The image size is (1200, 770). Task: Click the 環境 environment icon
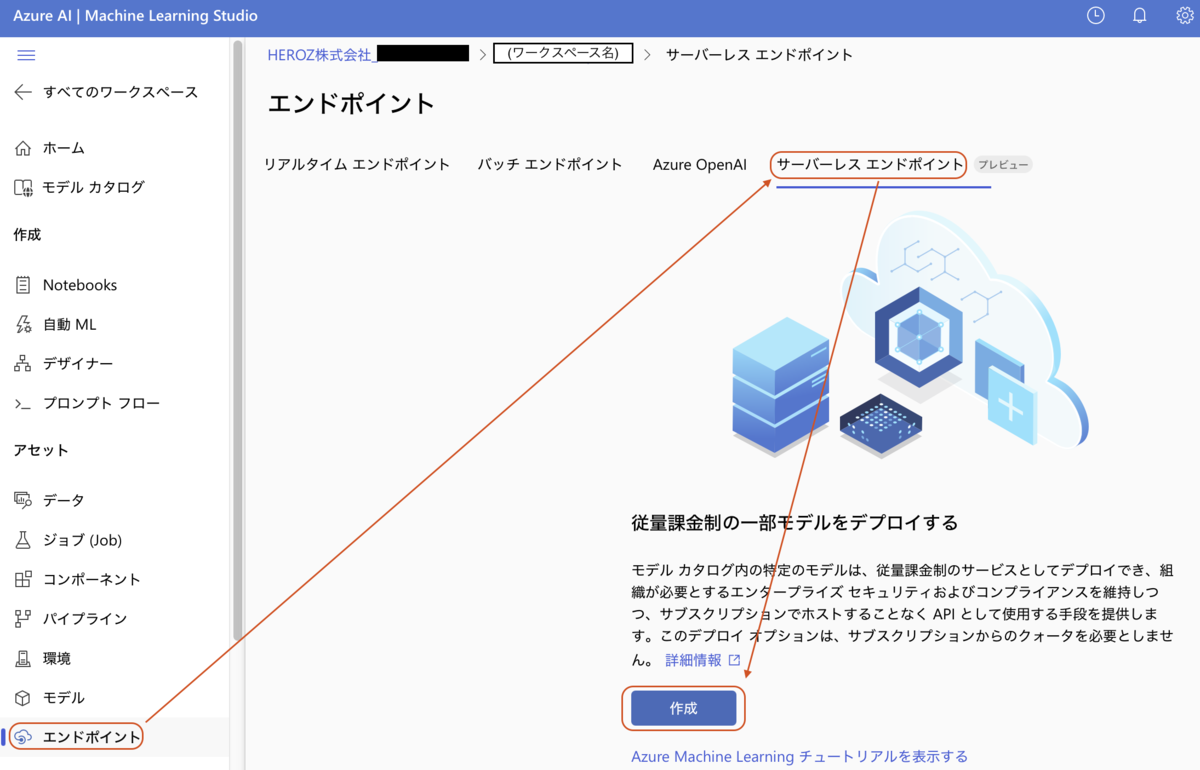pos(23,658)
